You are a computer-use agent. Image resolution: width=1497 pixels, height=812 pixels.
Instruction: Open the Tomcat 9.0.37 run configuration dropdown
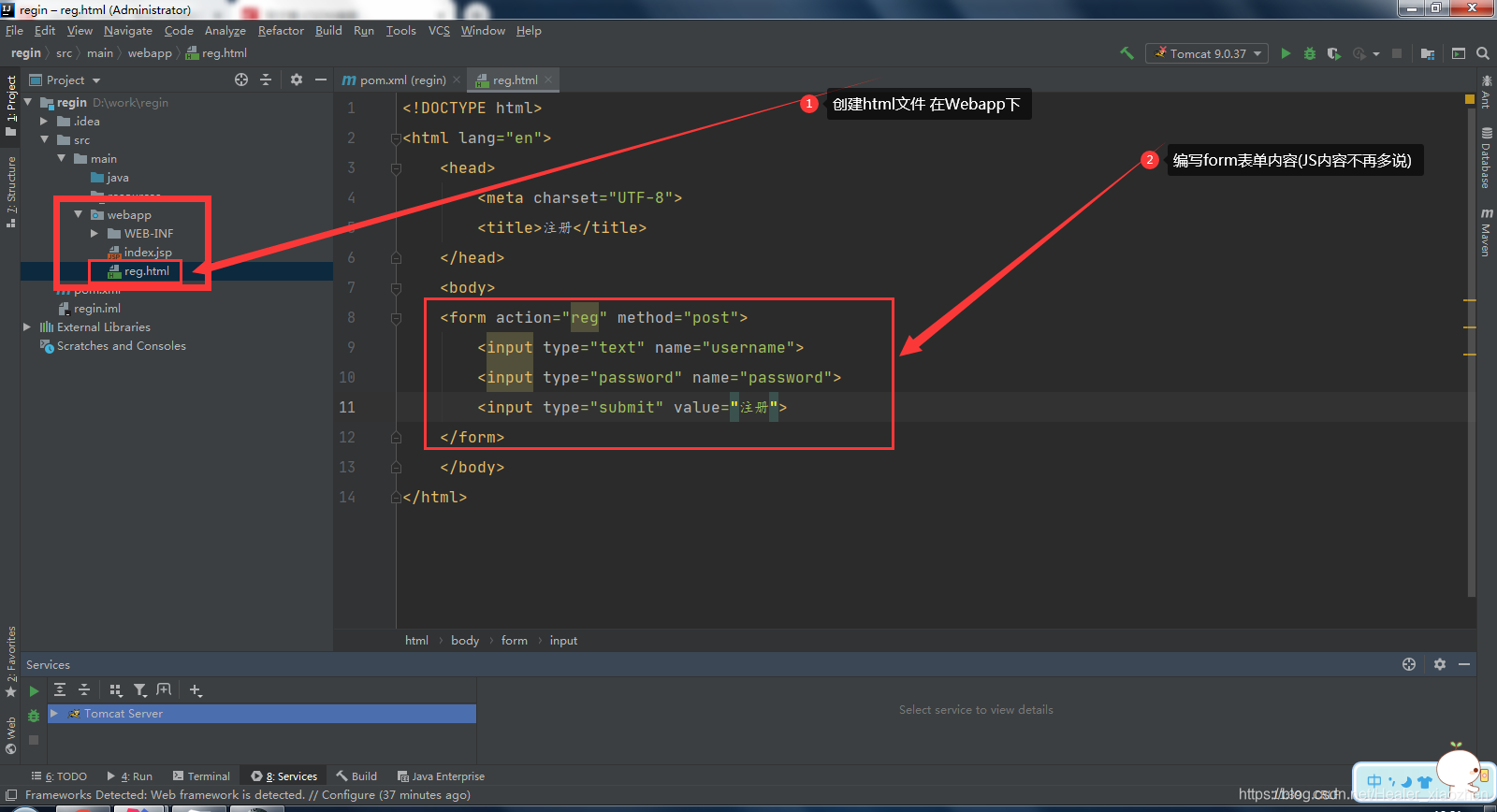click(1207, 53)
